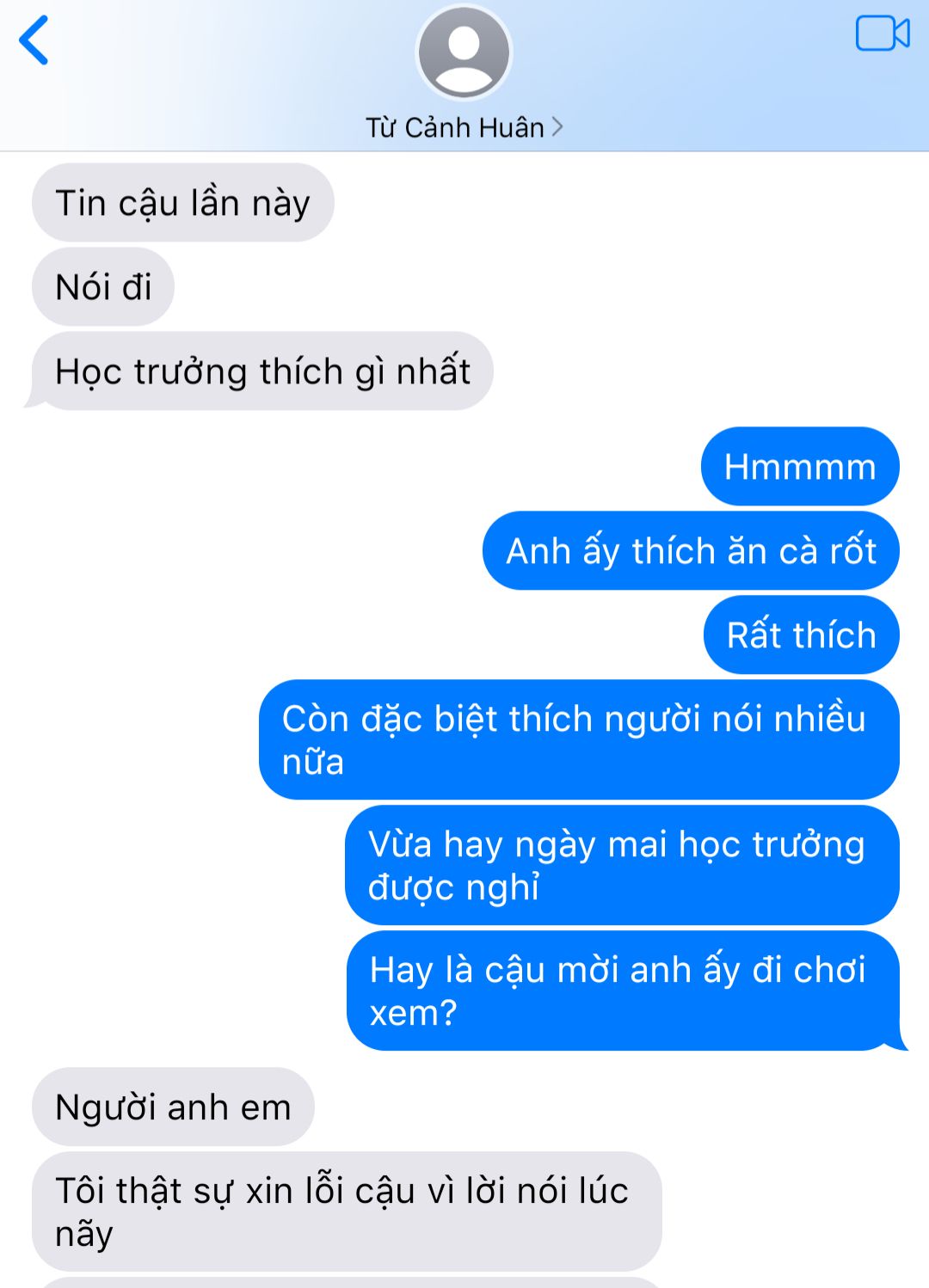Expand contact details chevron next to name
This screenshot has height=1288, width=929.
[x=557, y=127]
